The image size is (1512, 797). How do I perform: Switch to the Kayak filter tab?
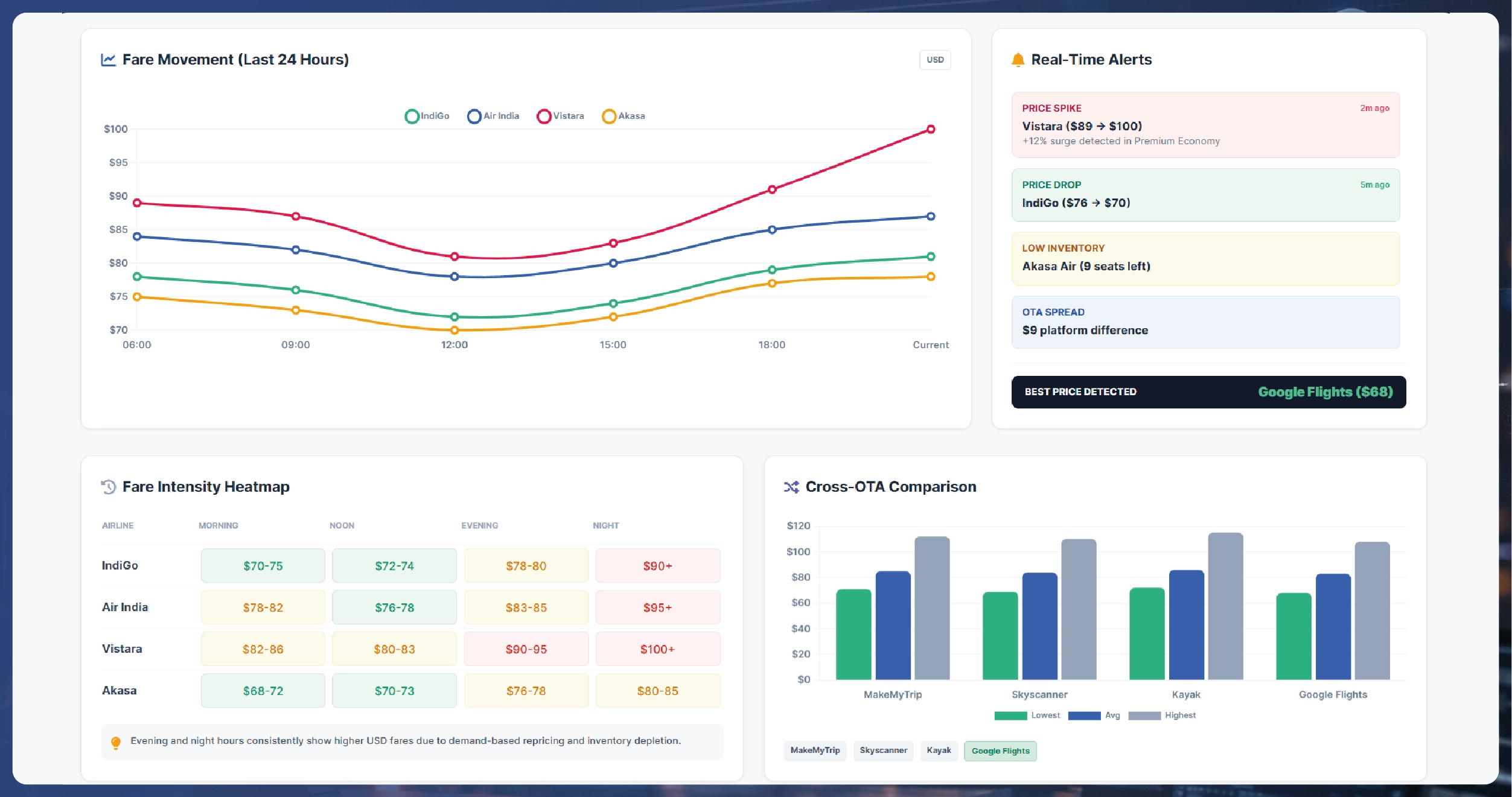(939, 751)
